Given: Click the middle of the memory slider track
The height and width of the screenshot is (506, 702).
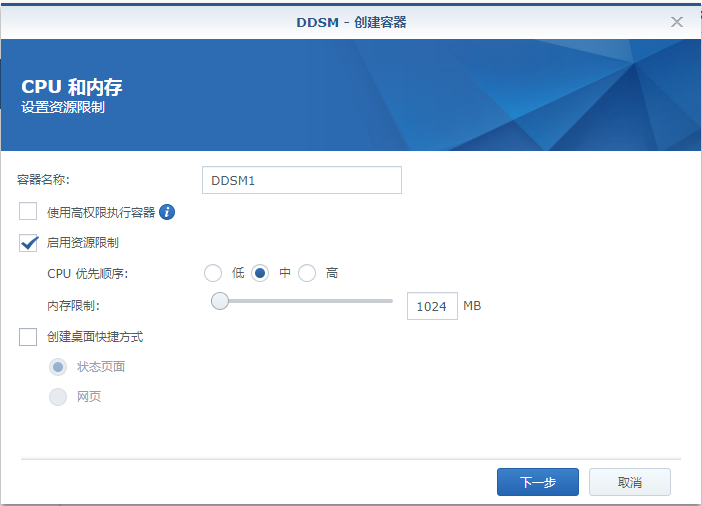Looking at the screenshot, I should click(x=305, y=301).
